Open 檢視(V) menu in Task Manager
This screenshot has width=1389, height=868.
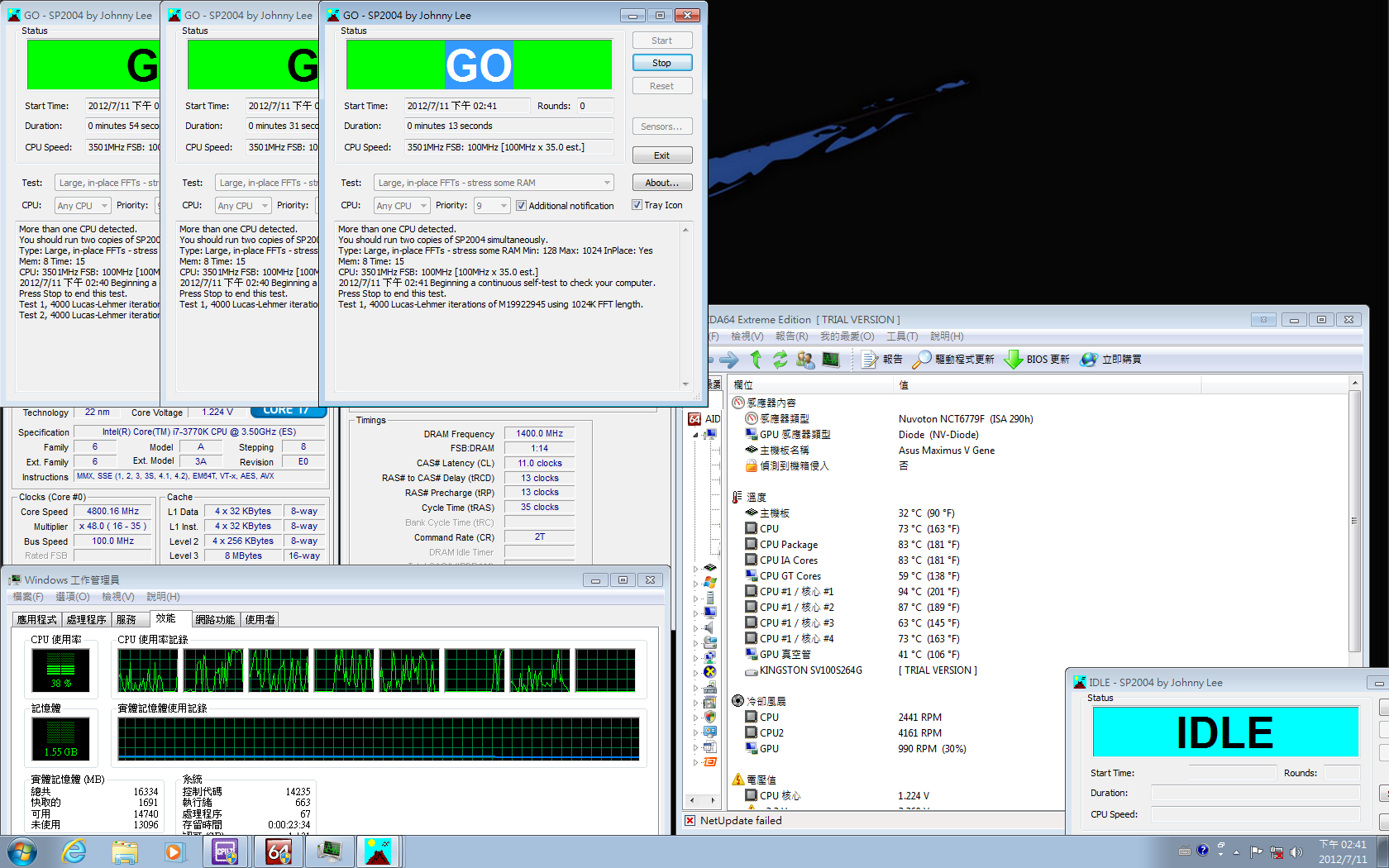click(x=117, y=597)
